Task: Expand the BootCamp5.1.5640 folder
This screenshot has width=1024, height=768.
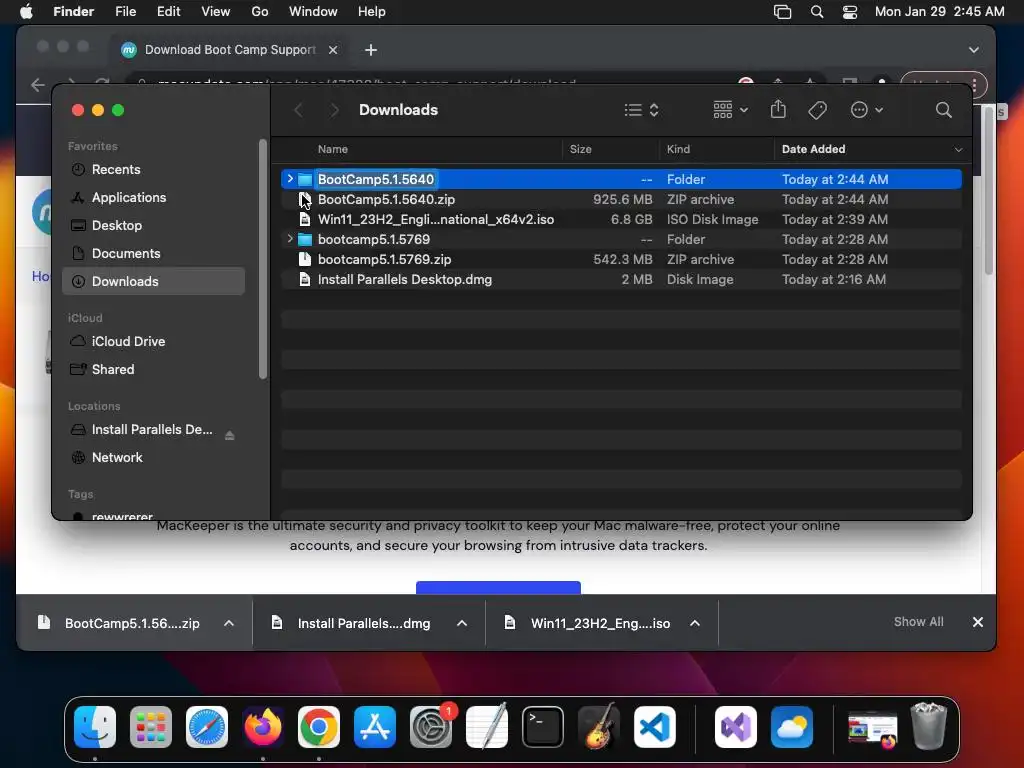Action: click(290, 179)
